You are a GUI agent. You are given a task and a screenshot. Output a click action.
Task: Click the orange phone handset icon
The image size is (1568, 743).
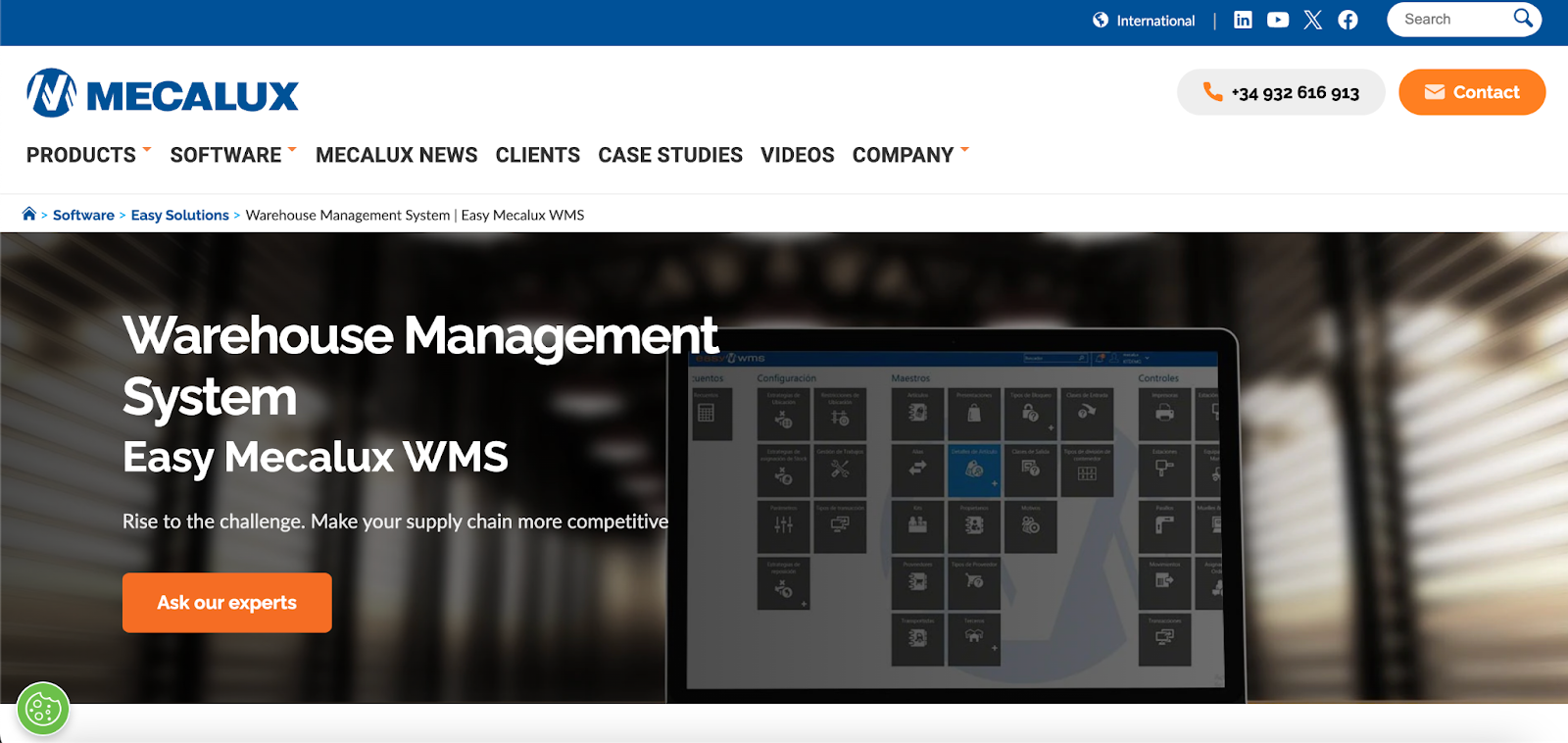(1212, 92)
